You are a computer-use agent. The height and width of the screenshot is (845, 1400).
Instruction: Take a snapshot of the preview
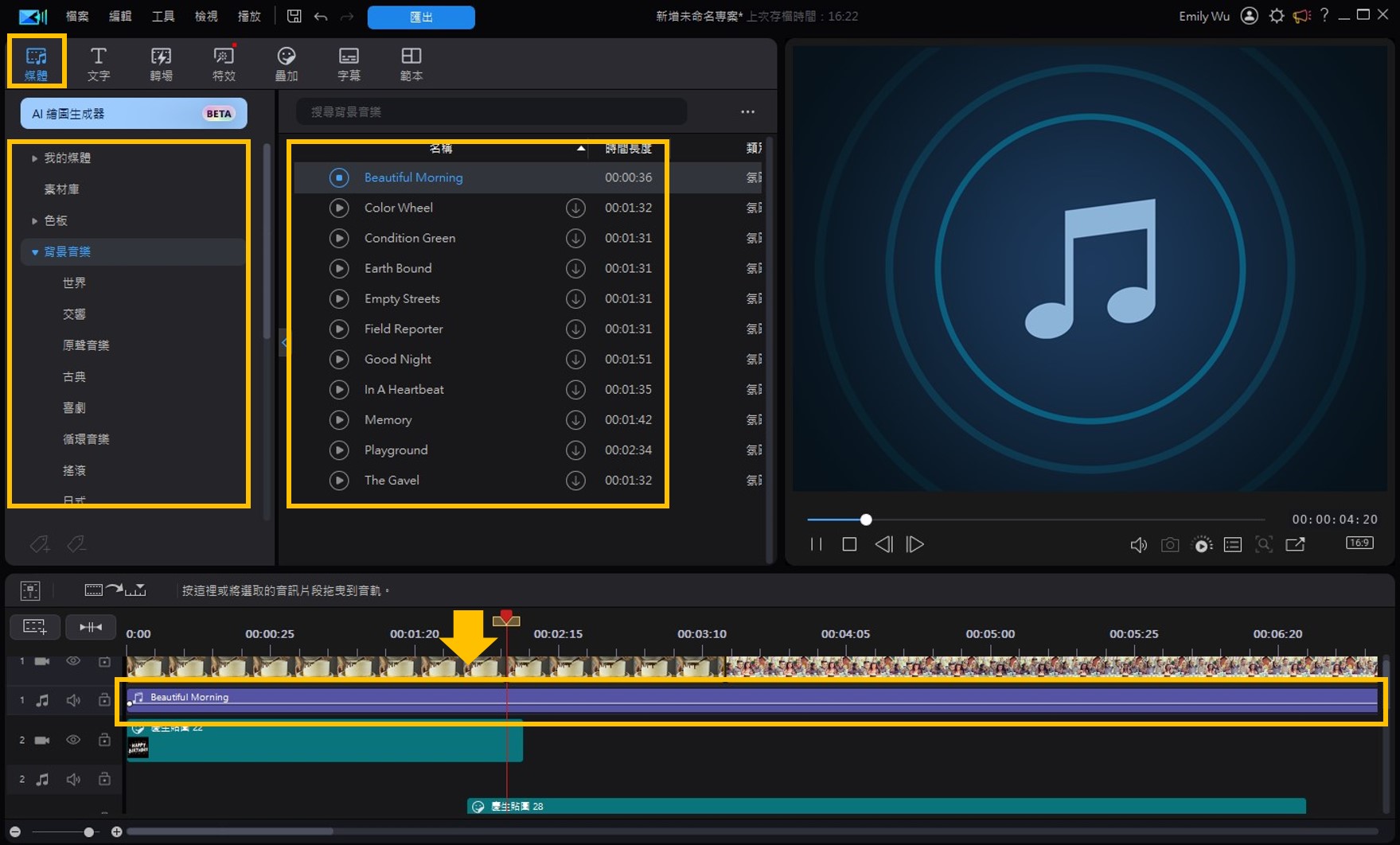1169,544
